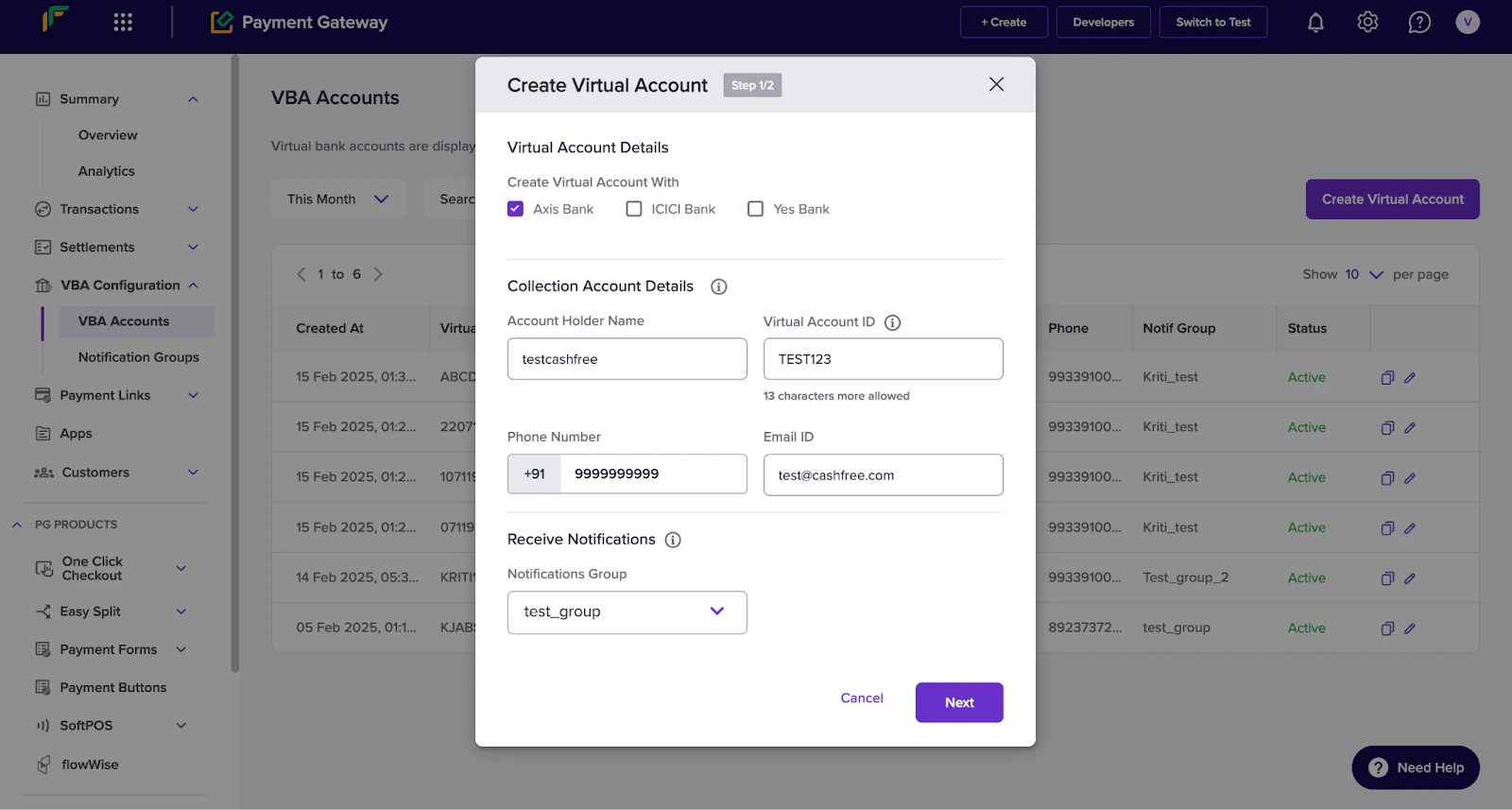Click the Next button
Image resolution: width=1512 pixels, height=810 pixels.
coord(959,702)
